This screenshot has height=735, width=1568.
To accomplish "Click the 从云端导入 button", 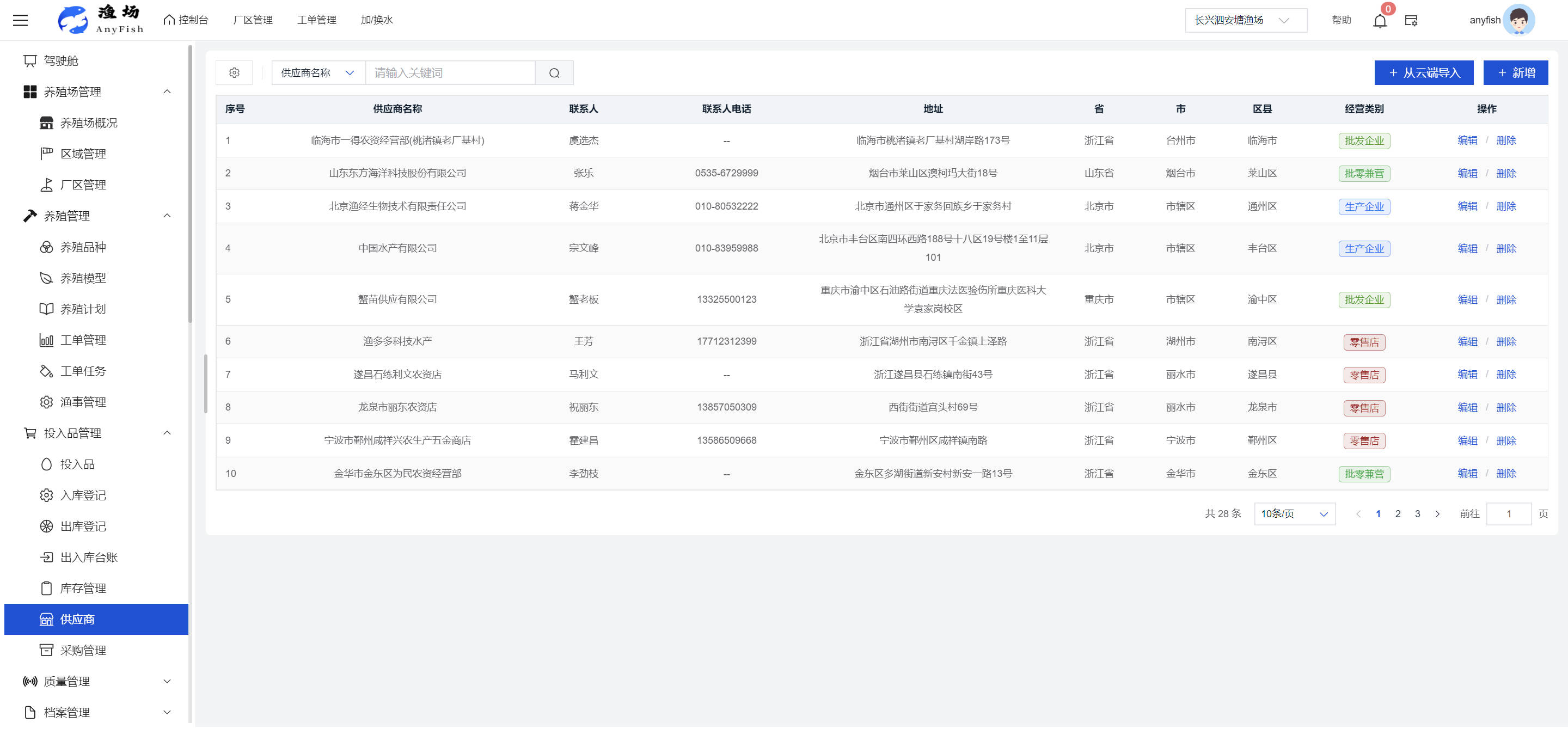I will [x=1423, y=73].
